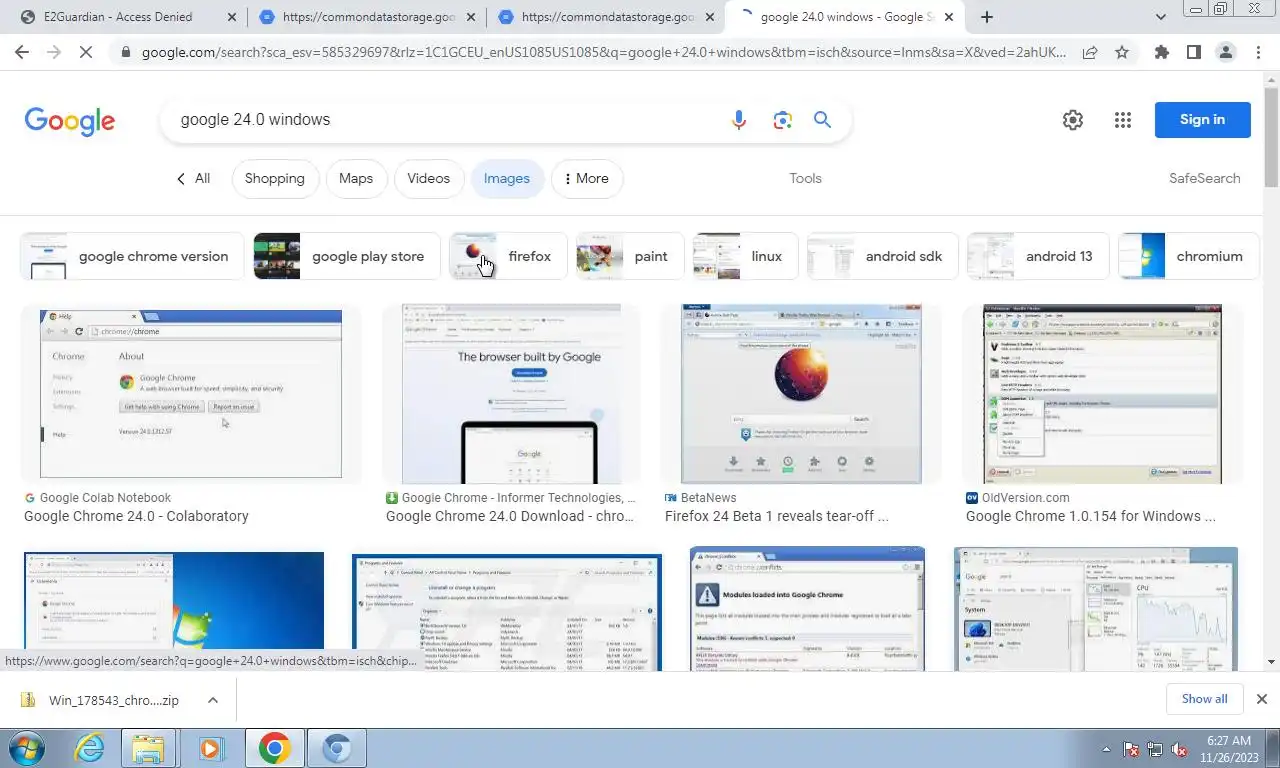Filter by google chrome version chip
The width and height of the screenshot is (1280, 768).
[x=132, y=257]
